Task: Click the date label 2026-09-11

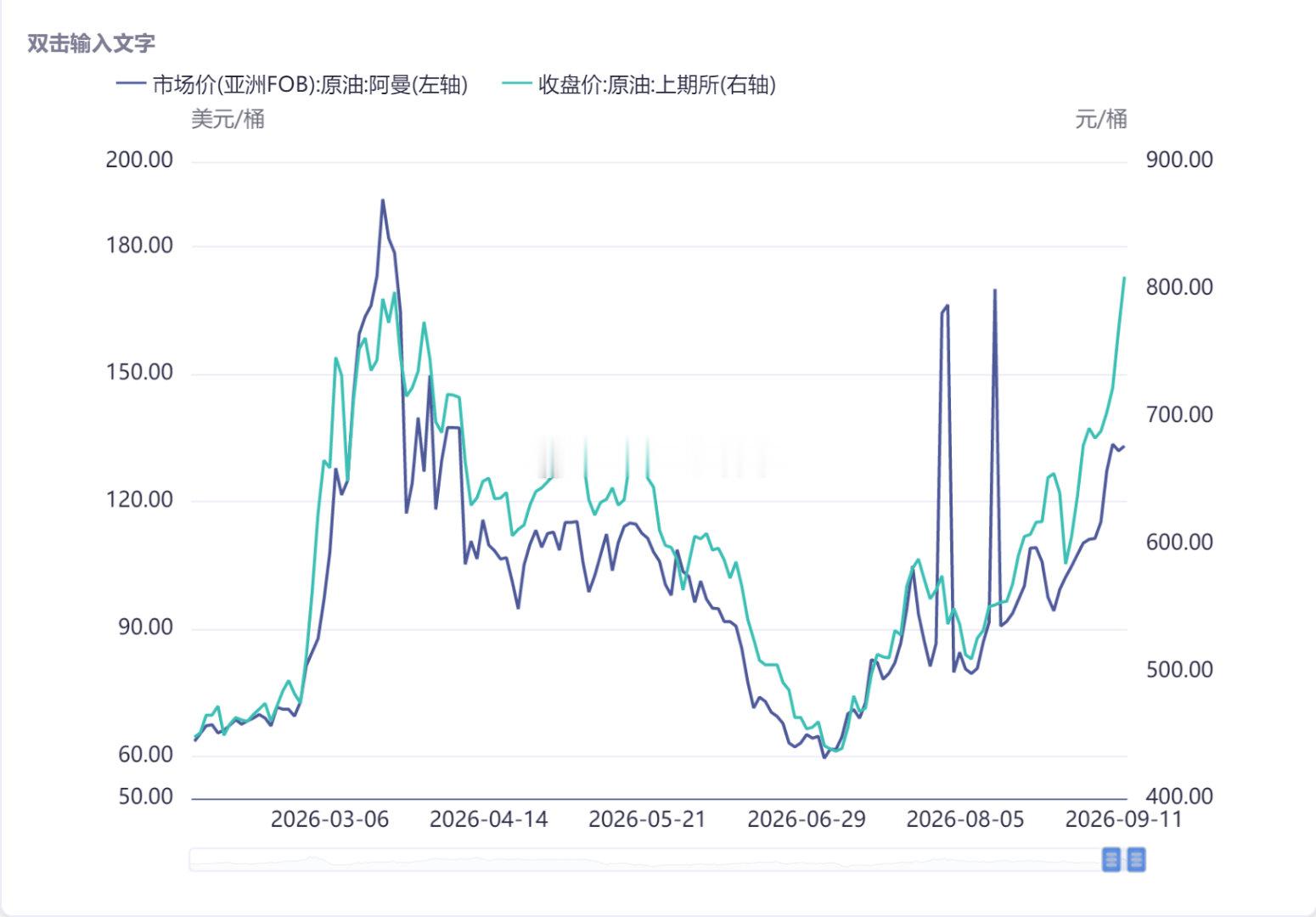Action: click(1124, 819)
